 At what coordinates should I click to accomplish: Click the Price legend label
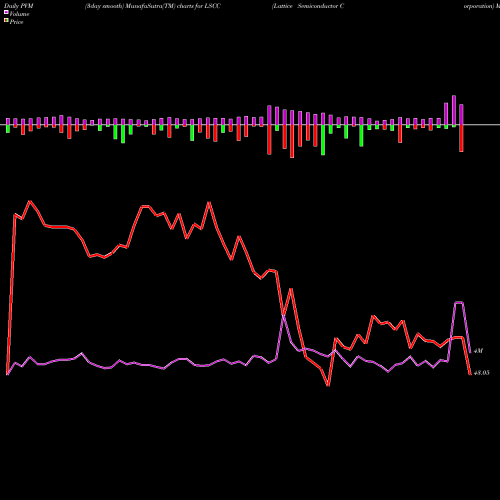point(16,22)
